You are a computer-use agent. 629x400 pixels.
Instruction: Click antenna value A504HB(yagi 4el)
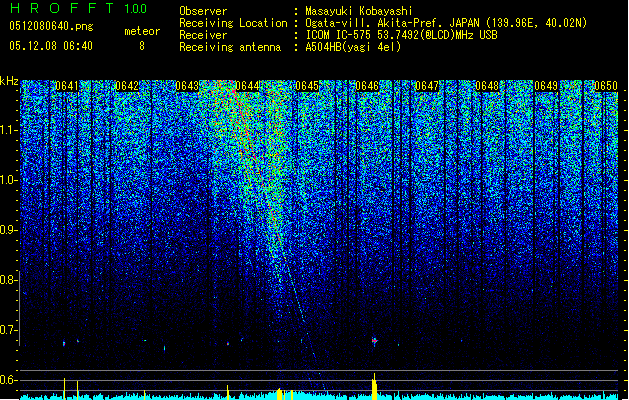[x=353, y=47]
